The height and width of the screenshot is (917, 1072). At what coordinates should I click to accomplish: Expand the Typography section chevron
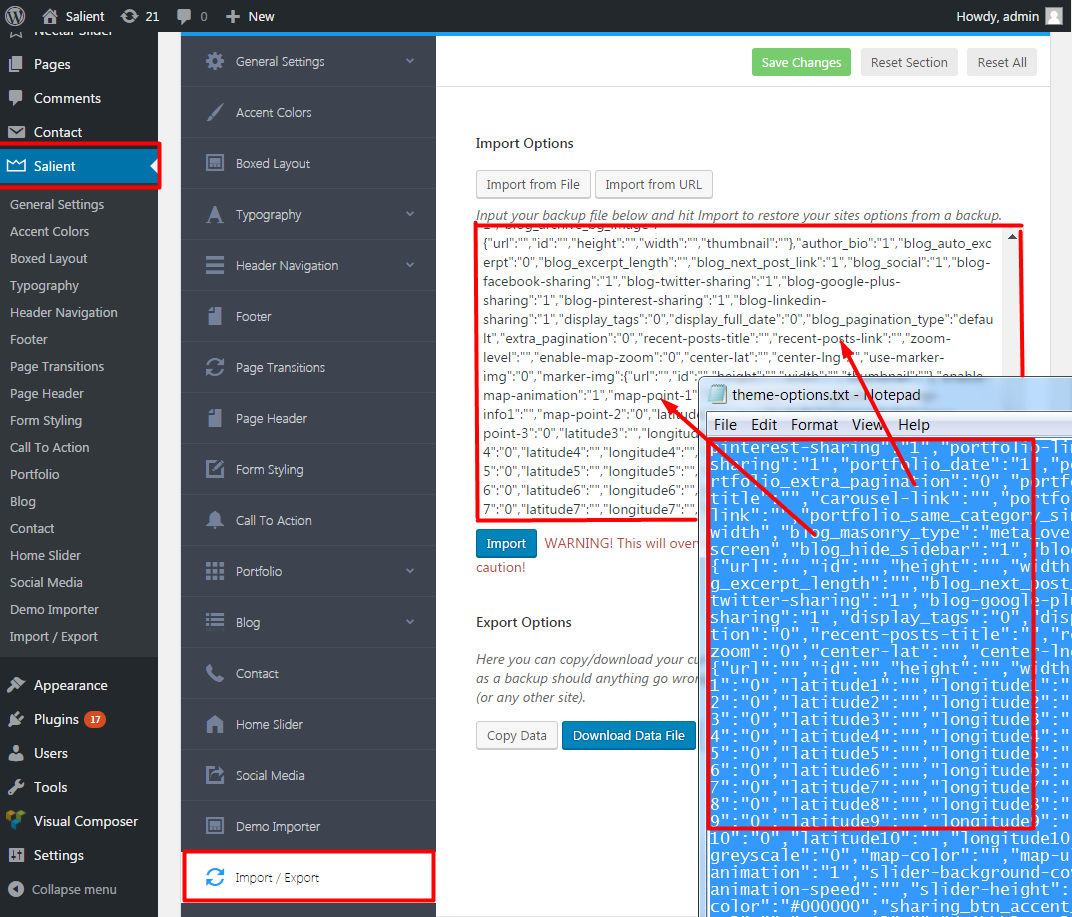click(x=410, y=214)
